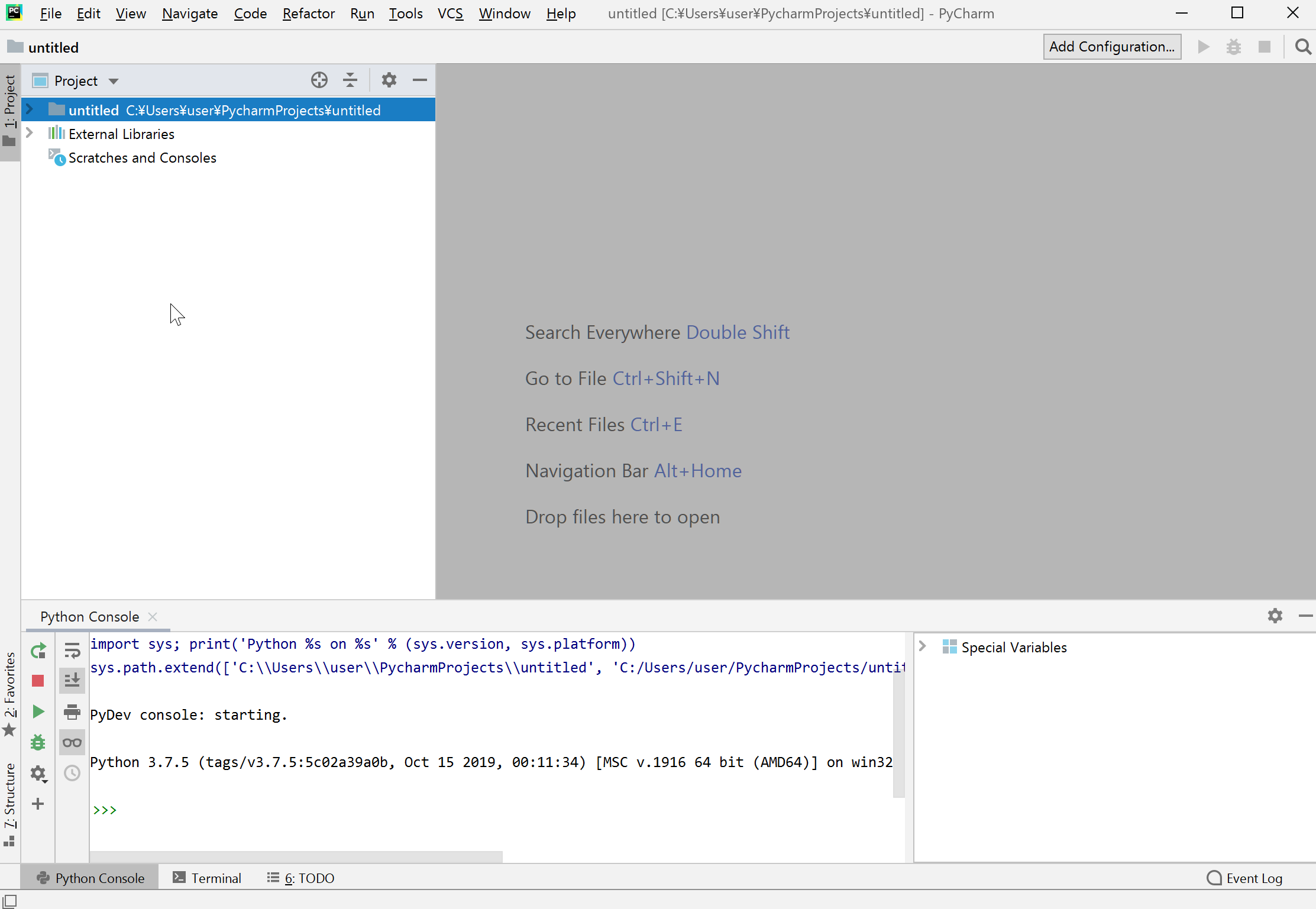Image resolution: width=1316 pixels, height=909 pixels.
Task: Add new console with plus icon
Action: point(38,804)
